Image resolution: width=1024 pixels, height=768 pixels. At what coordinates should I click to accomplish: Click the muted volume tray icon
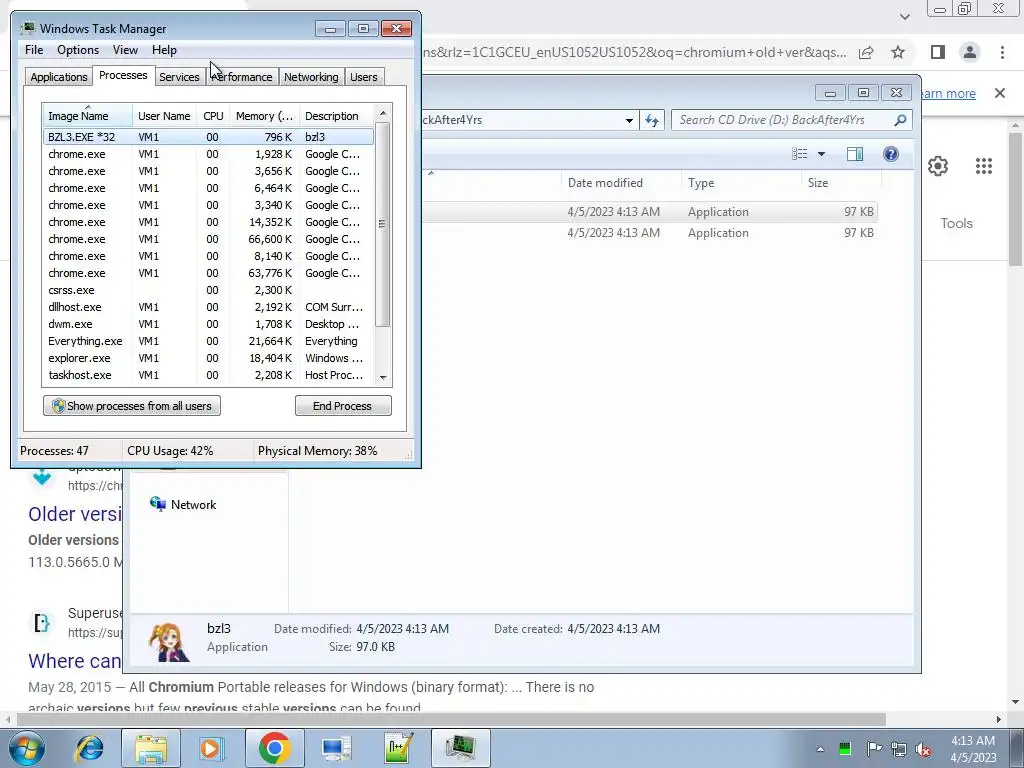point(923,749)
